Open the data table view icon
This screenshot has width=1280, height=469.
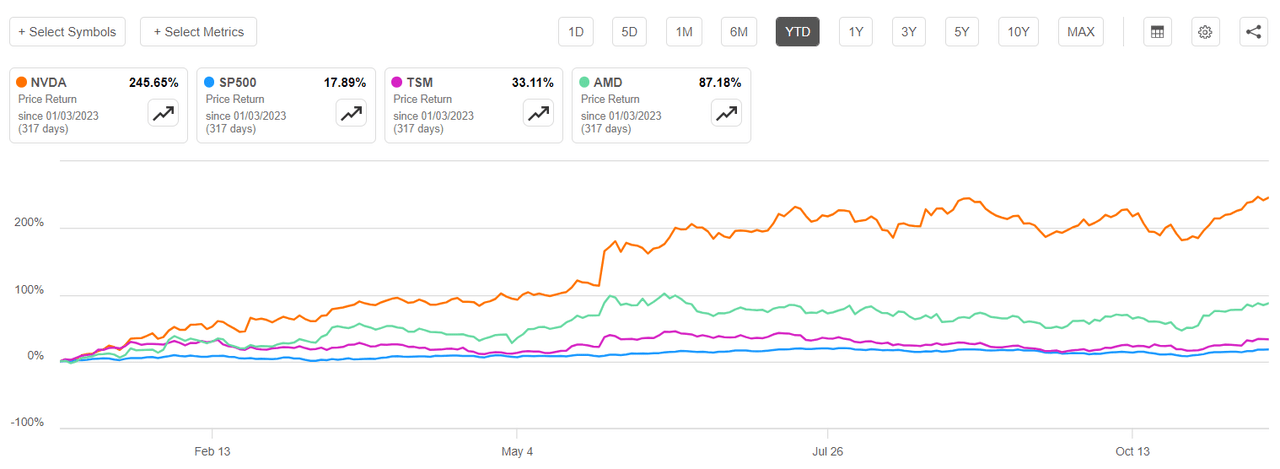coord(1157,32)
